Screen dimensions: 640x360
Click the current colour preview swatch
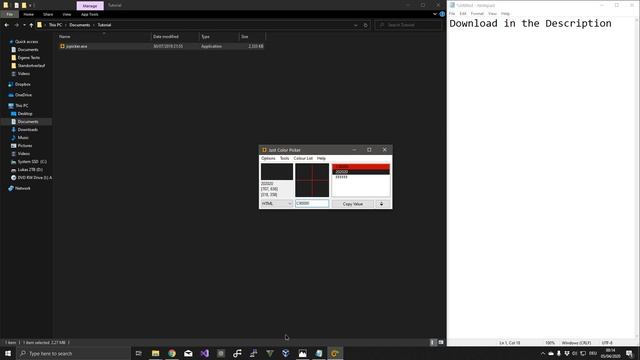[277, 172]
